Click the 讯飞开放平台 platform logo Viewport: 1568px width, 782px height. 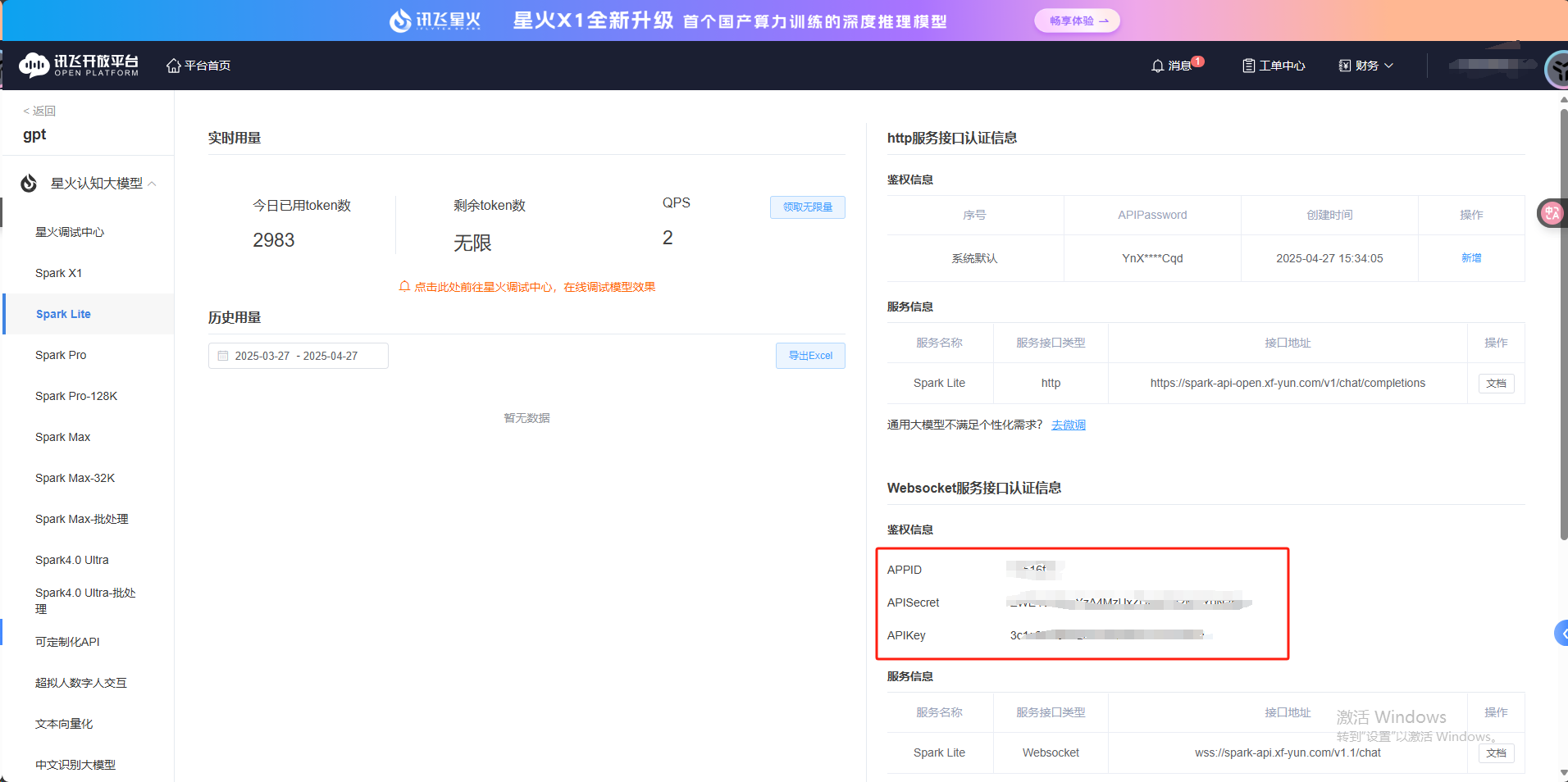[78, 65]
